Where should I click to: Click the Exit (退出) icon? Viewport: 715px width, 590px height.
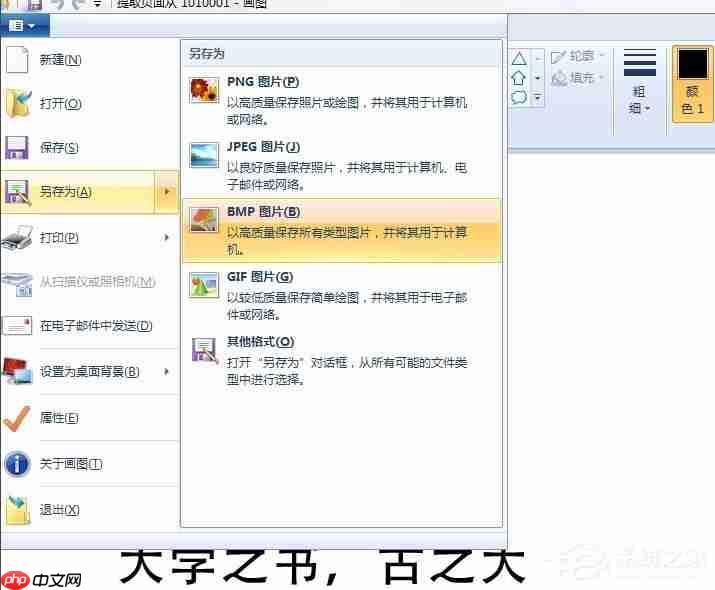click(18, 510)
